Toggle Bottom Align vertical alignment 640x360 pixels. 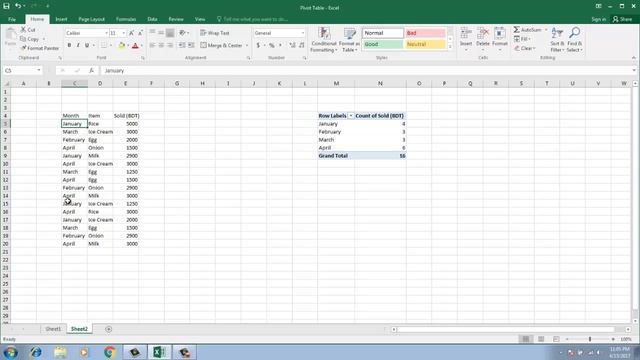pyautogui.click(x=170, y=33)
